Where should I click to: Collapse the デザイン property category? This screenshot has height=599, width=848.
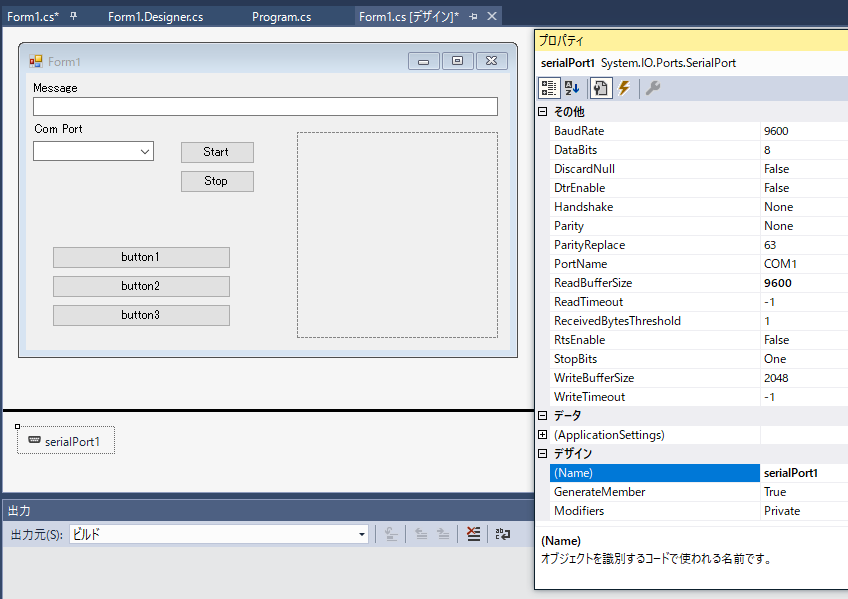pos(542,453)
